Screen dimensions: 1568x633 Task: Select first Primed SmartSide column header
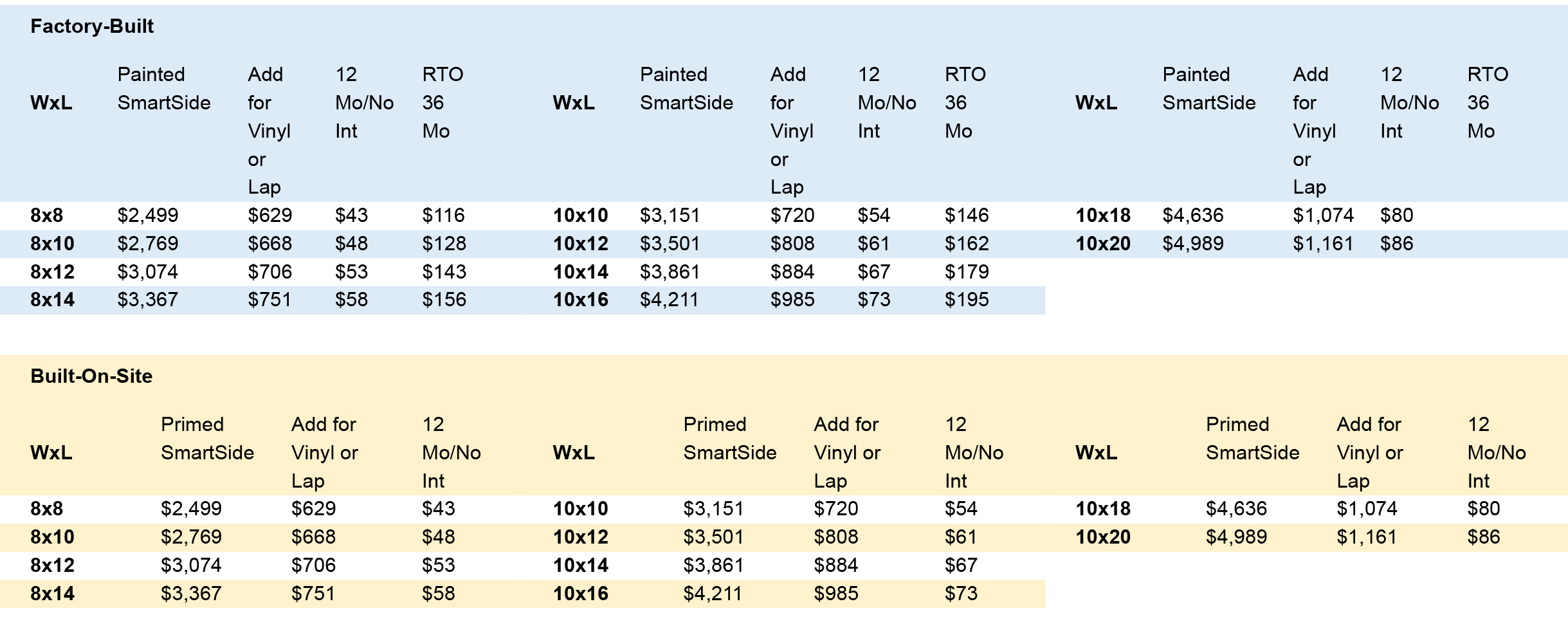pyautogui.click(x=207, y=439)
